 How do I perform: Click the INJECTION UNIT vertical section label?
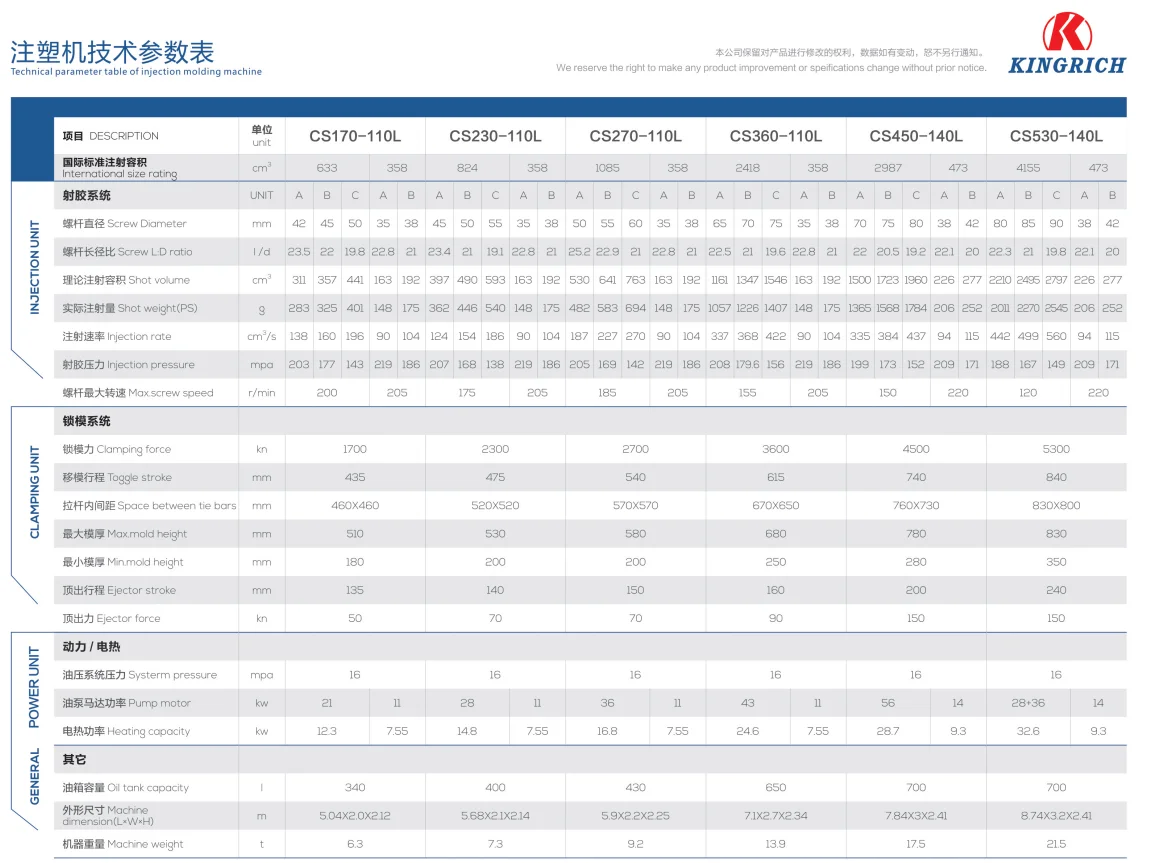tap(35, 268)
